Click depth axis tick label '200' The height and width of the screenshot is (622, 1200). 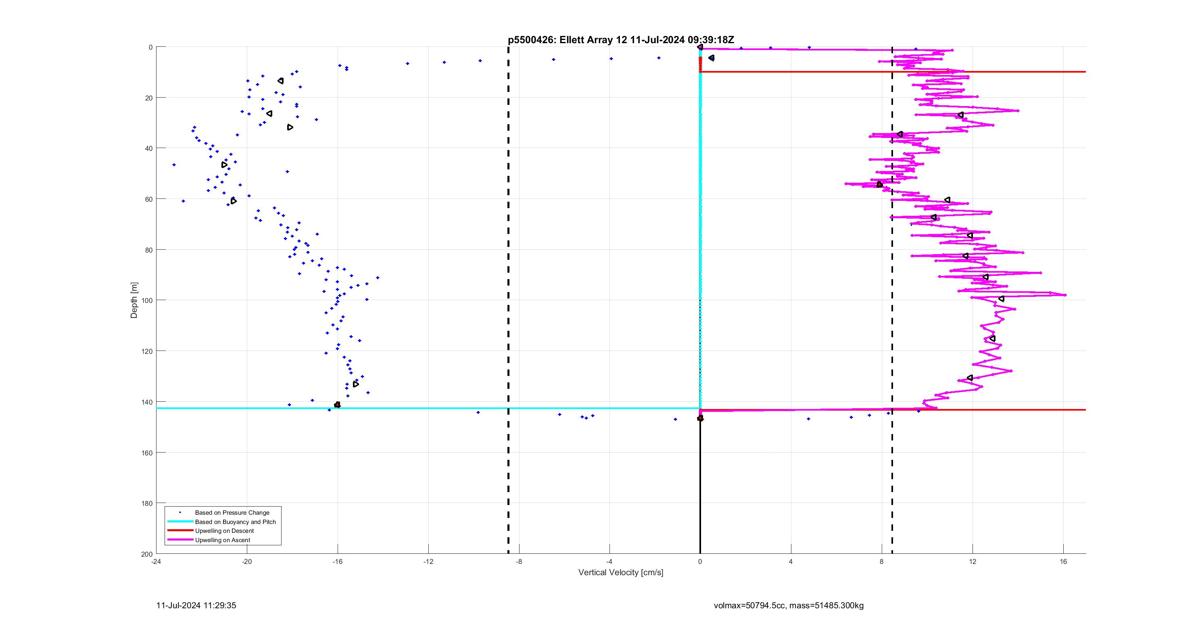(x=146, y=554)
